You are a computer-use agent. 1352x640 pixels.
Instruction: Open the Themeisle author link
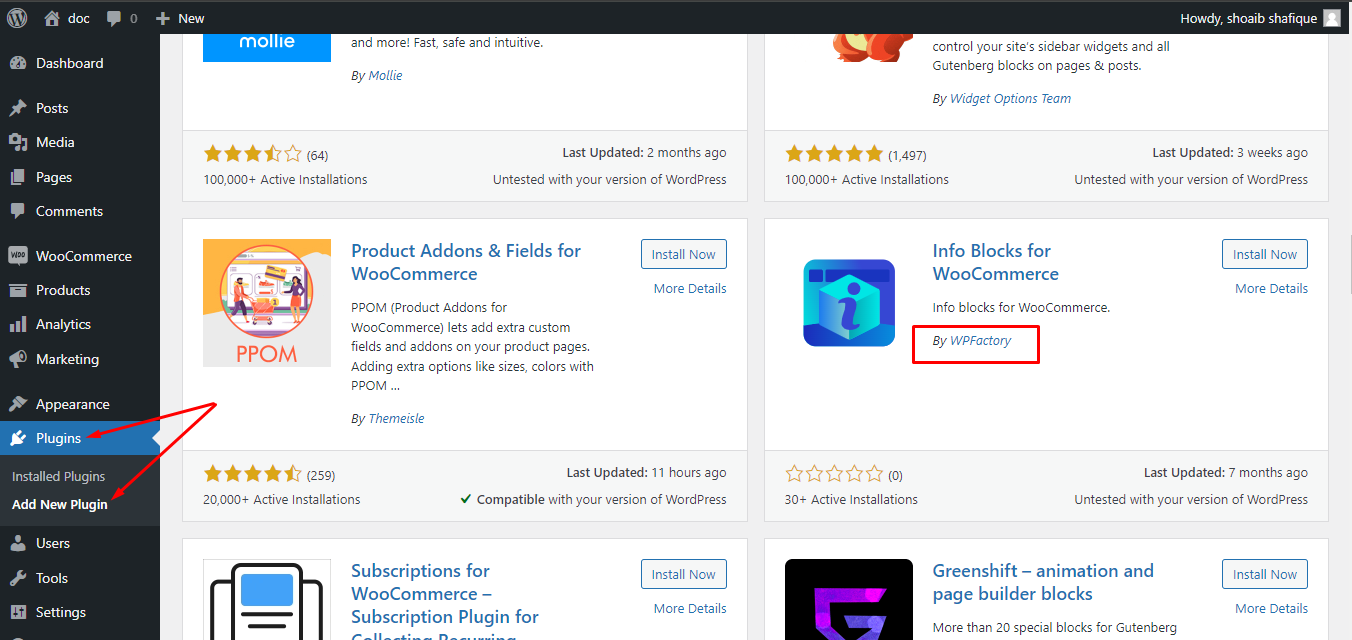click(396, 418)
